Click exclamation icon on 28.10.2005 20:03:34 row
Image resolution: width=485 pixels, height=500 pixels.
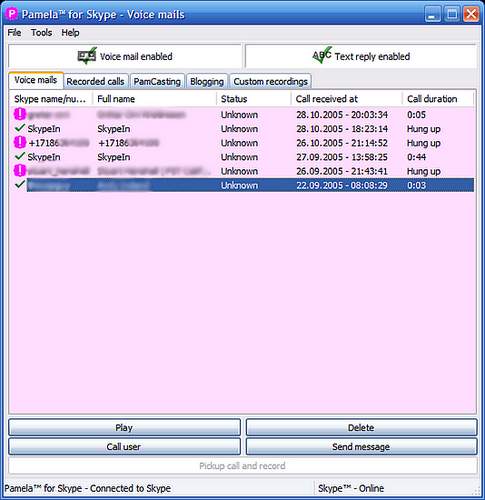(x=20, y=114)
